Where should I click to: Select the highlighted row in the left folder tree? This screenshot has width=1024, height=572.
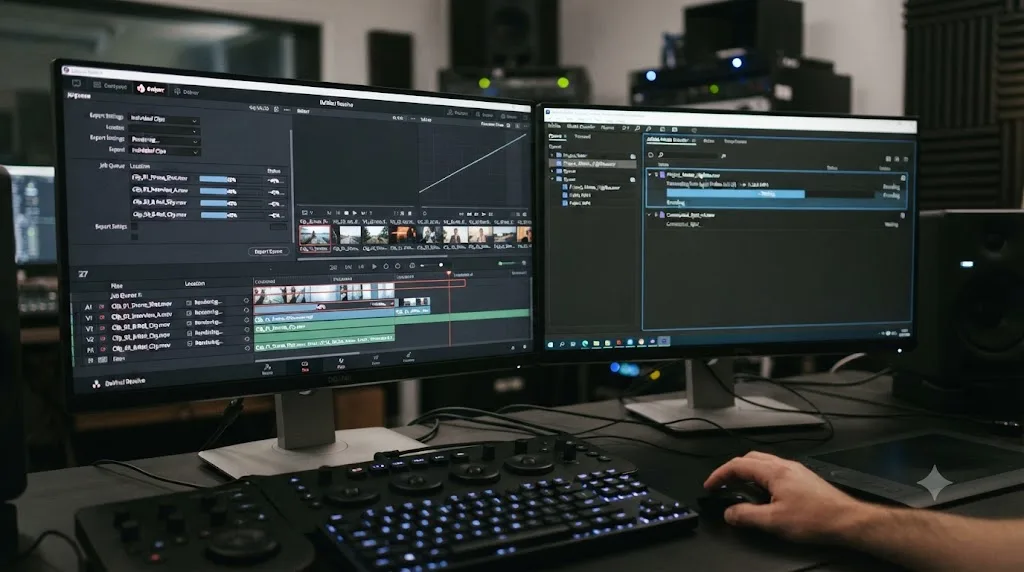(x=594, y=163)
